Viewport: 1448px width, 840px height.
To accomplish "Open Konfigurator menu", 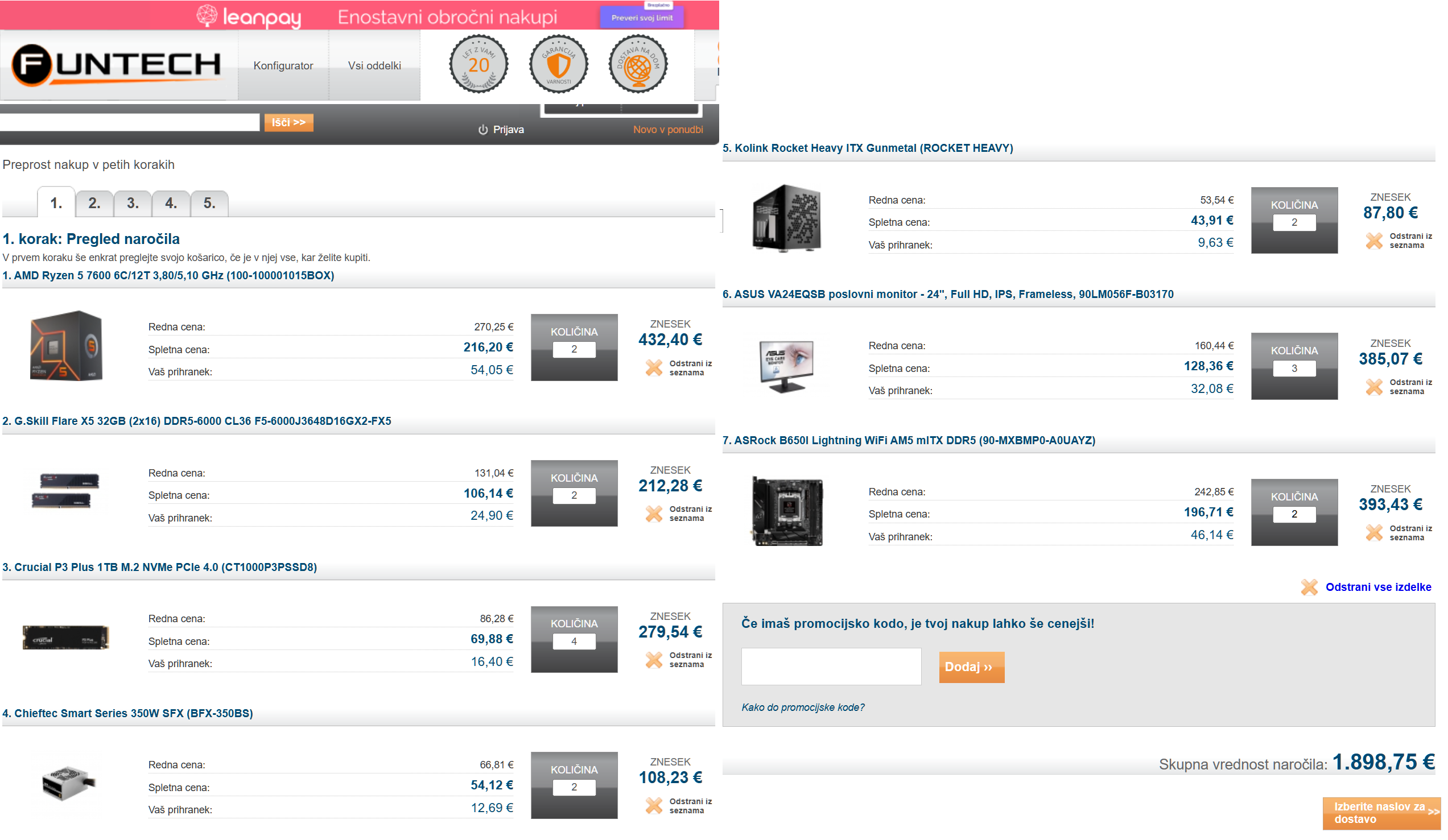I will click(283, 65).
